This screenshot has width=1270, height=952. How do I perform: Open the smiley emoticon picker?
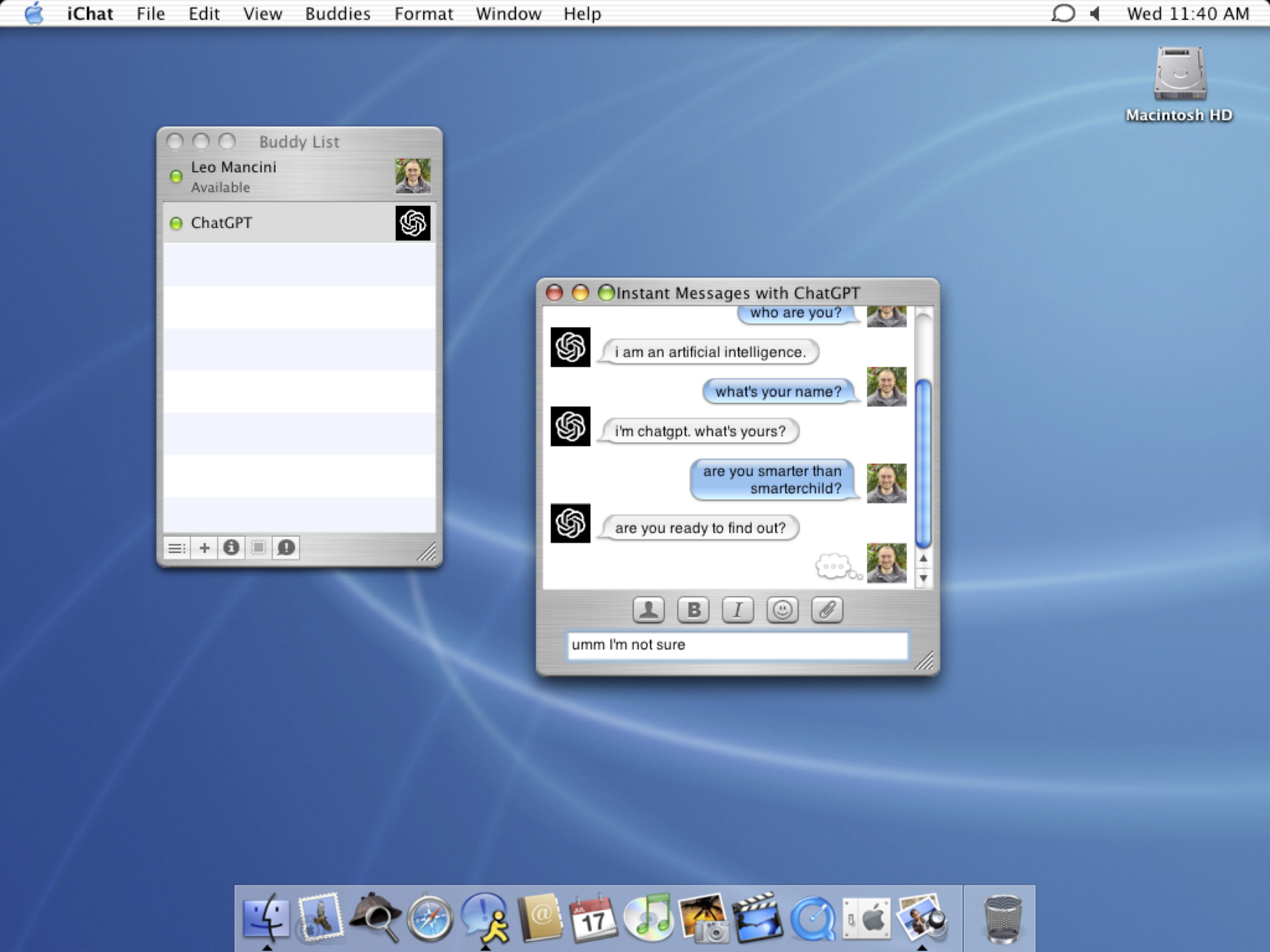pyautogui.click(x=783, y=609)
